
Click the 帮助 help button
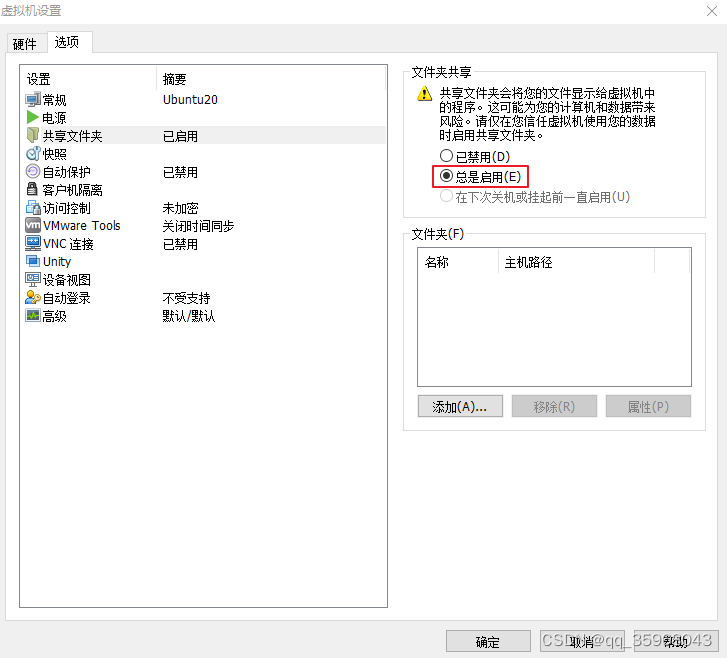click(676, 641)
